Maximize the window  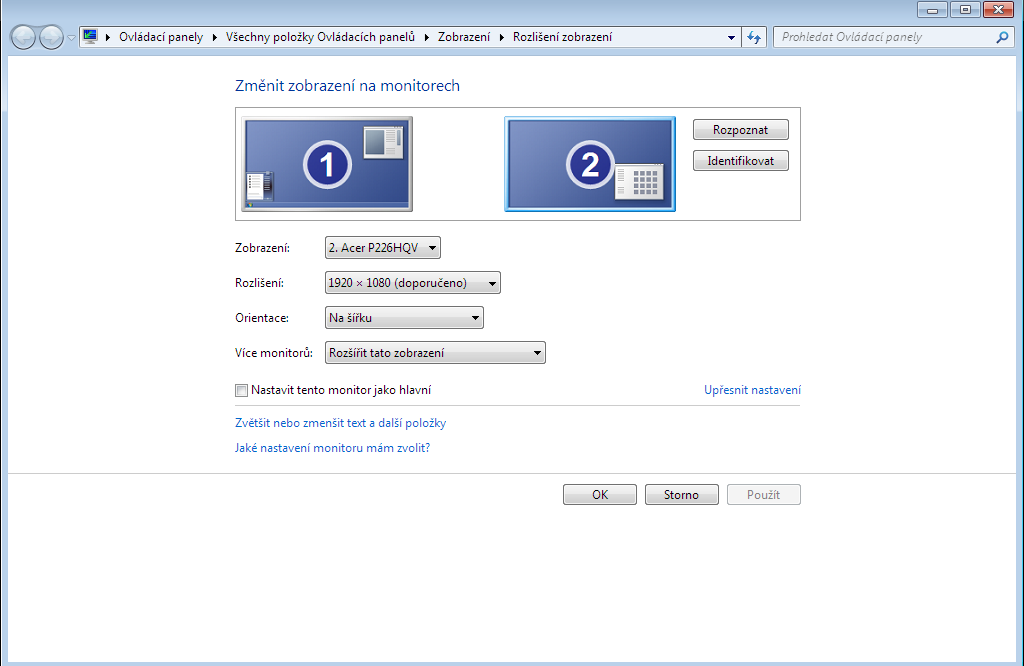coord(965,10)
